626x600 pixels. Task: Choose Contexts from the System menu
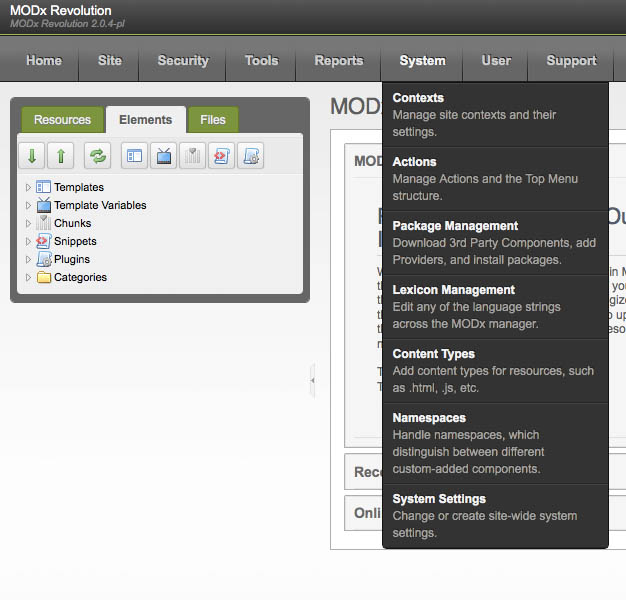point(495,115)
